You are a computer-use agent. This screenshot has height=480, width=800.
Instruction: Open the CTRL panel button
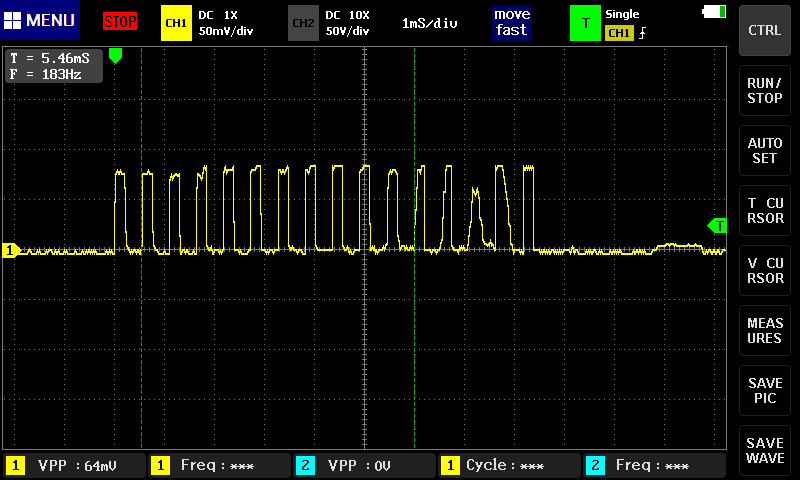[764, 31]
